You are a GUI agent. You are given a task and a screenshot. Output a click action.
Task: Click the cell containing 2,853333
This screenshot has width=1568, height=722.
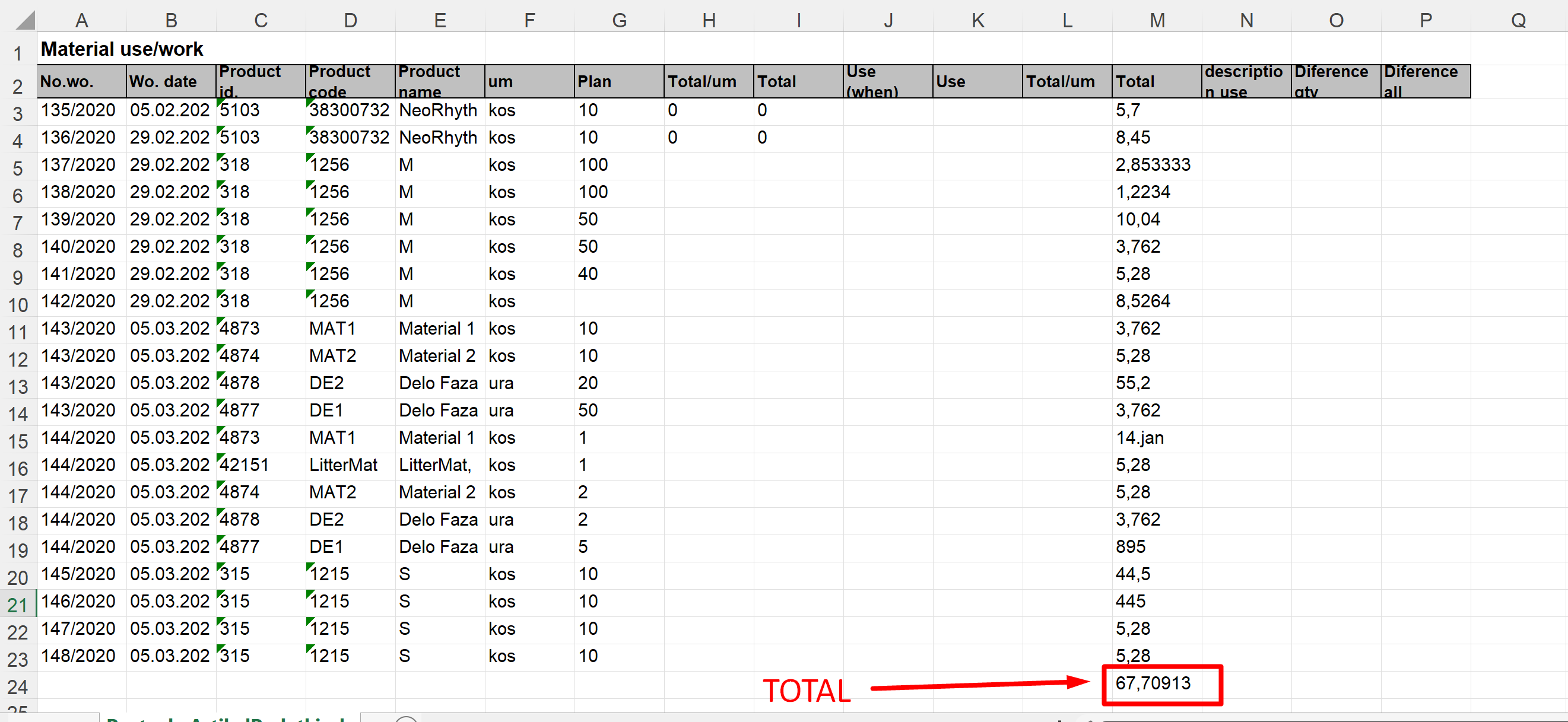click(x=1153, y=165)
